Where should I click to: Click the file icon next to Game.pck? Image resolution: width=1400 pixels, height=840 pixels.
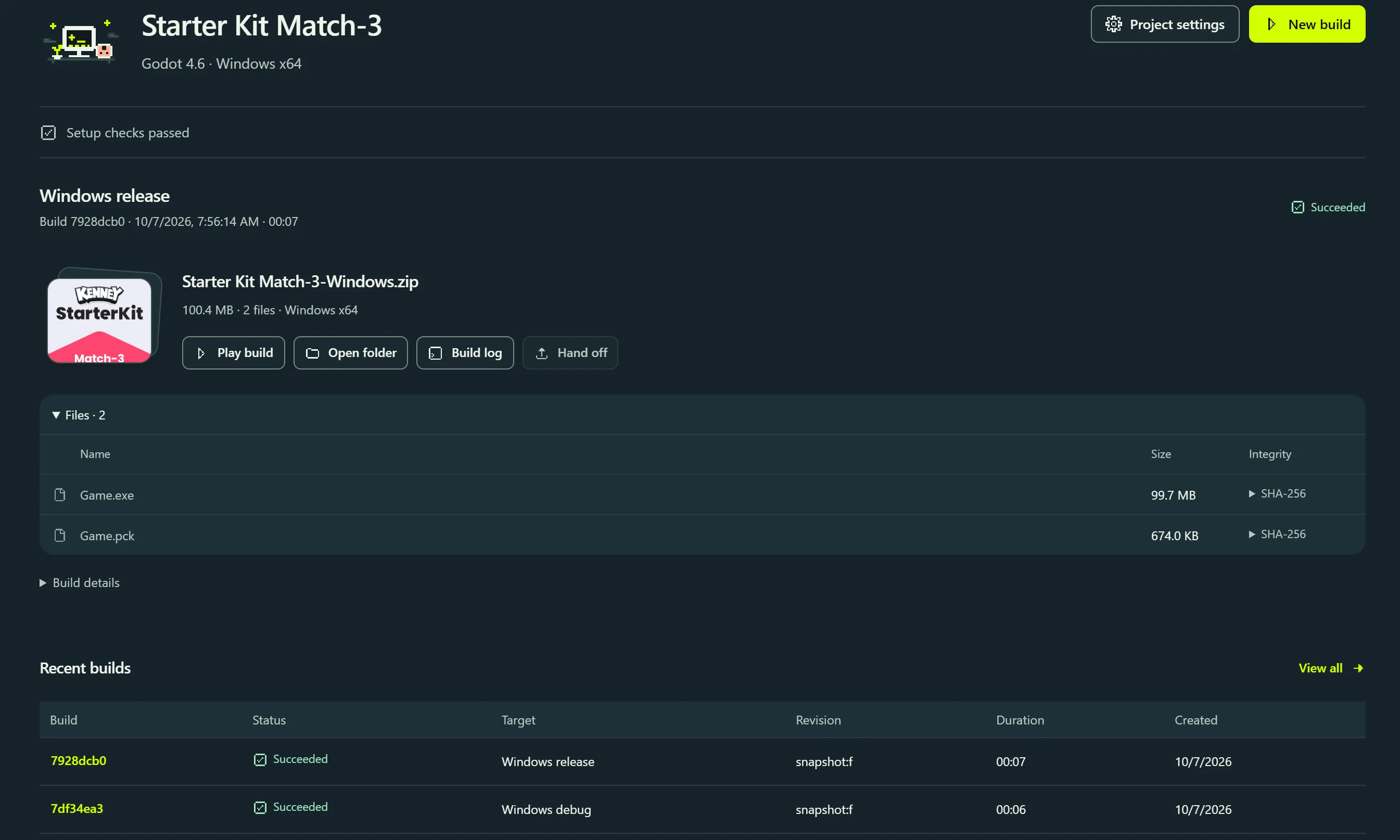(x=59, y=536)
